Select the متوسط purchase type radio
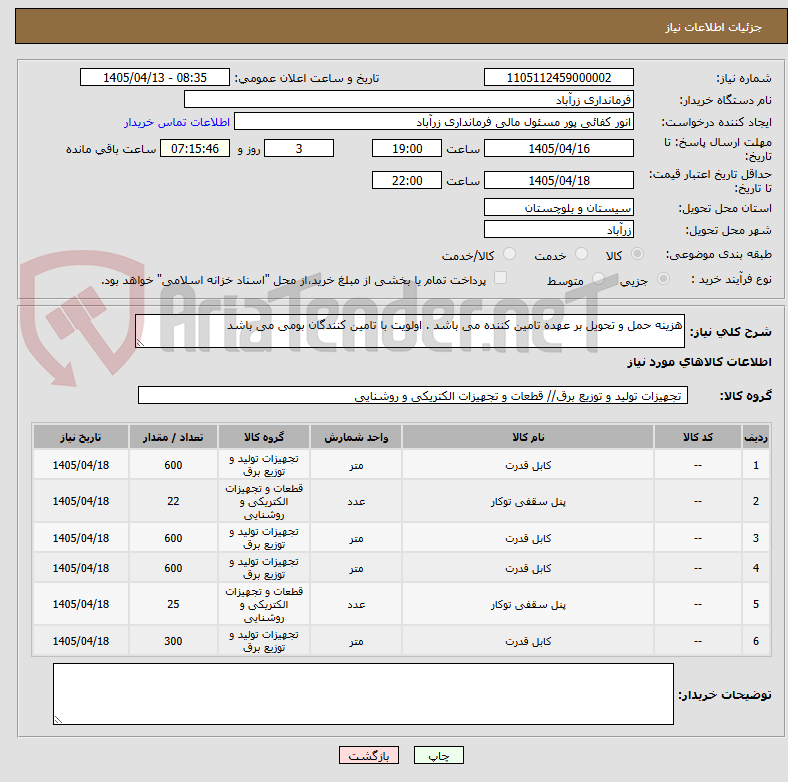This screenshot has width=788, height=782. click(x=599, y=279)
